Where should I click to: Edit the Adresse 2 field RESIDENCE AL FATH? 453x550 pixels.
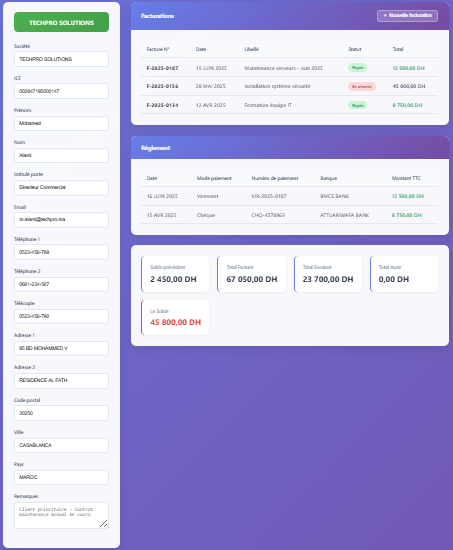point(61,381)
